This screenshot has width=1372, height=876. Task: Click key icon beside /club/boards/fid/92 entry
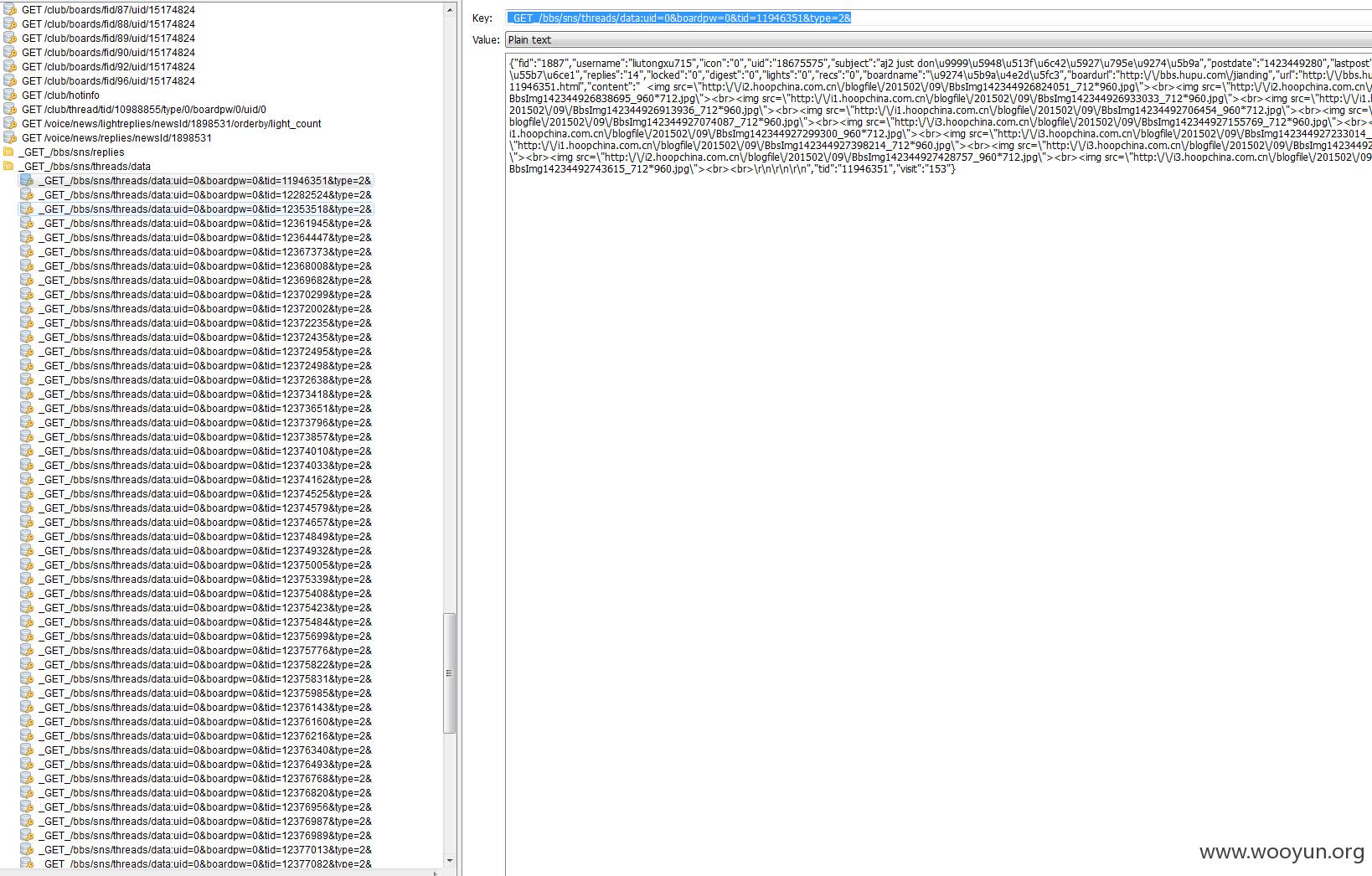tap(10, 66)
